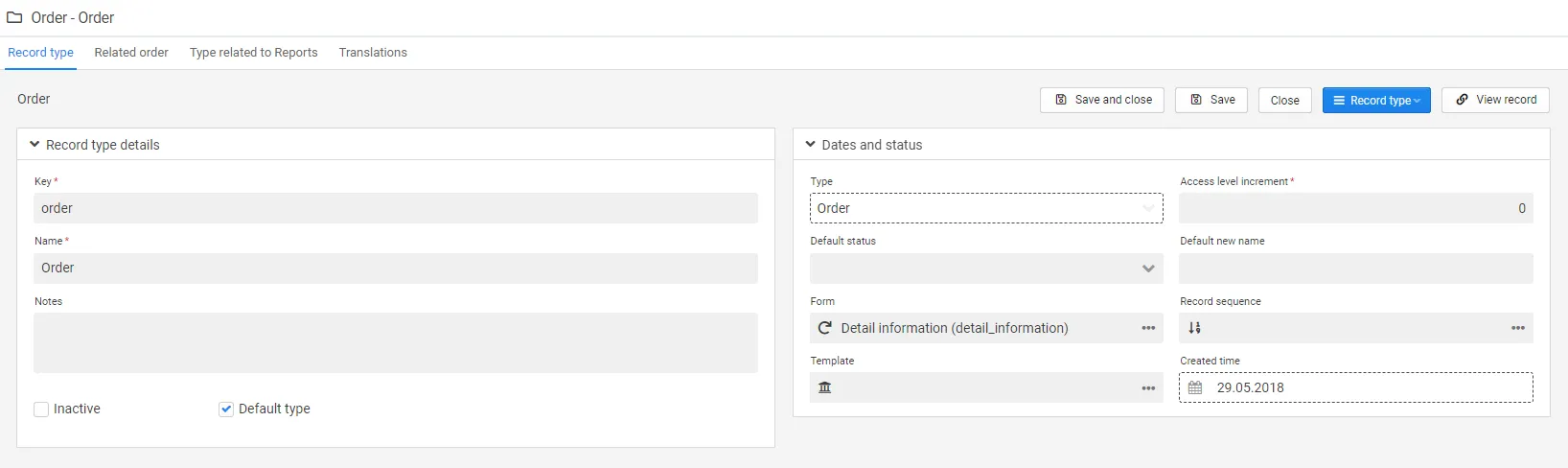Open the Record sequence ellipsis menu
The height and width of the screenshot is (468, 1568).
[1518, 328]
